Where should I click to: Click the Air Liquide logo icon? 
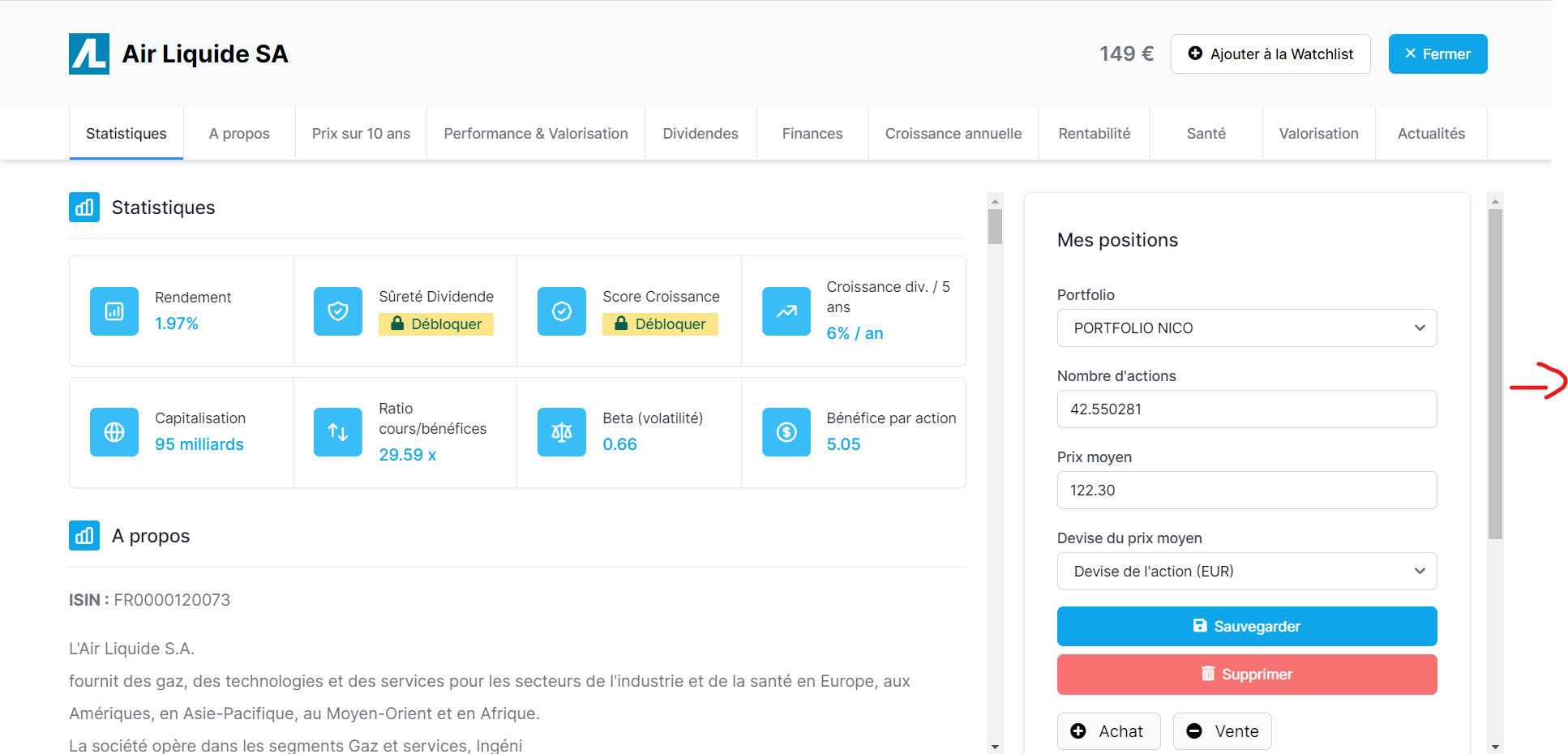click(89, 54)
